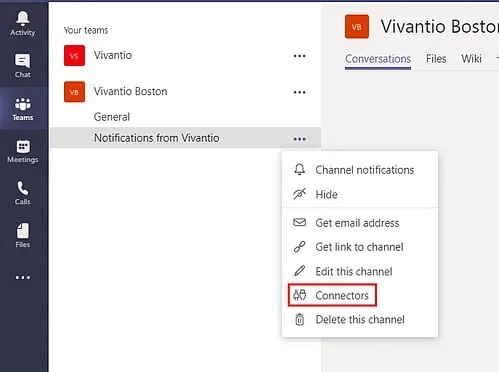Viewport: 499px width, 372px height.
Task: Click the VB avatar in channel header
Action: point(357,27)
